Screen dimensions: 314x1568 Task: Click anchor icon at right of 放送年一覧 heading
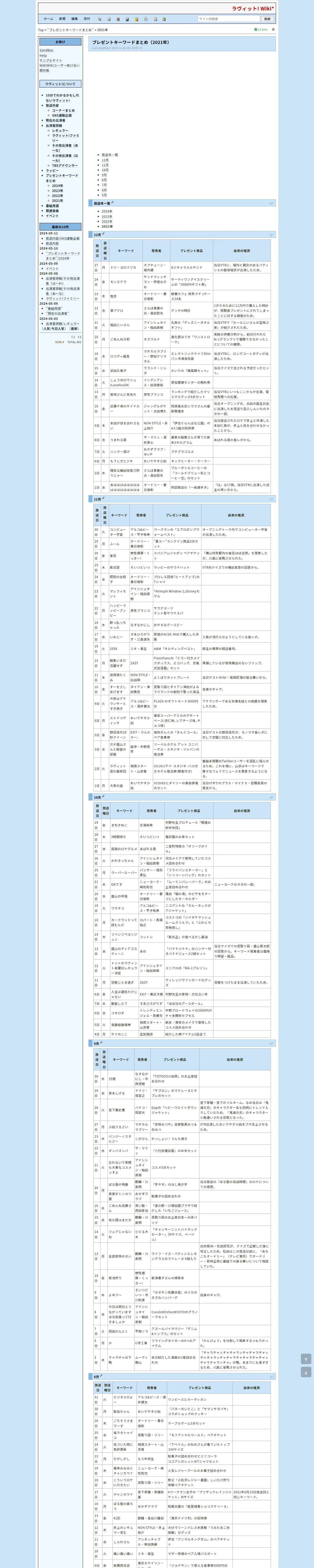tap(272, 203)
